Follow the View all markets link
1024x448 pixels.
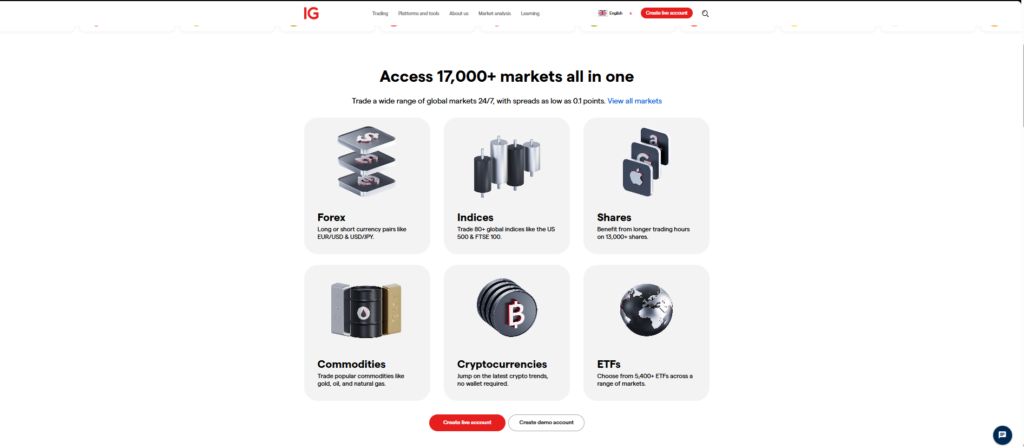635,101
